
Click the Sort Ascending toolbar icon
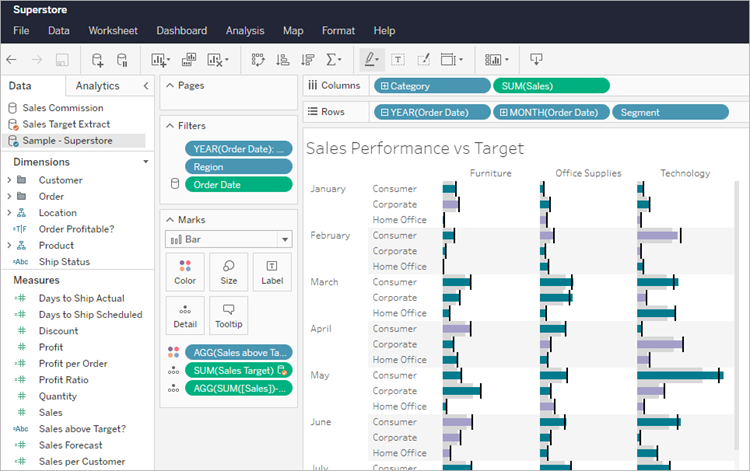tap(283, 60)
